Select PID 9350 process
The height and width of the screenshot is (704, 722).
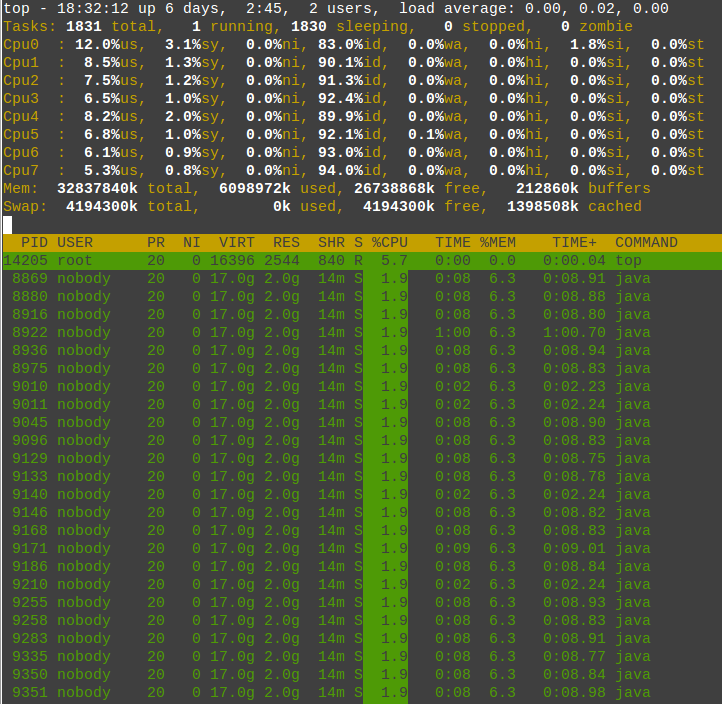tap(361, 674)
